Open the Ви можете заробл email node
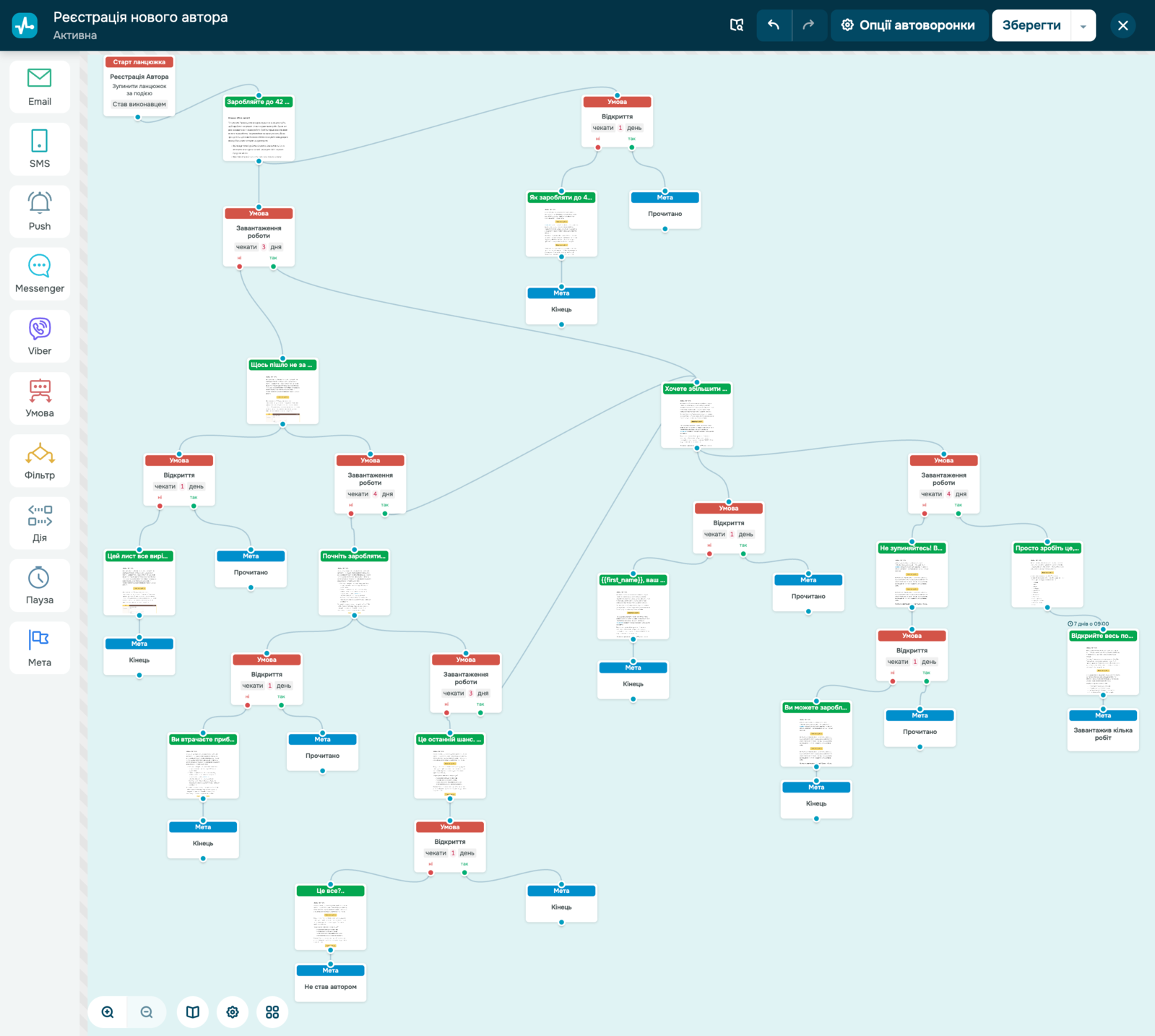 (x=816, y=734)
